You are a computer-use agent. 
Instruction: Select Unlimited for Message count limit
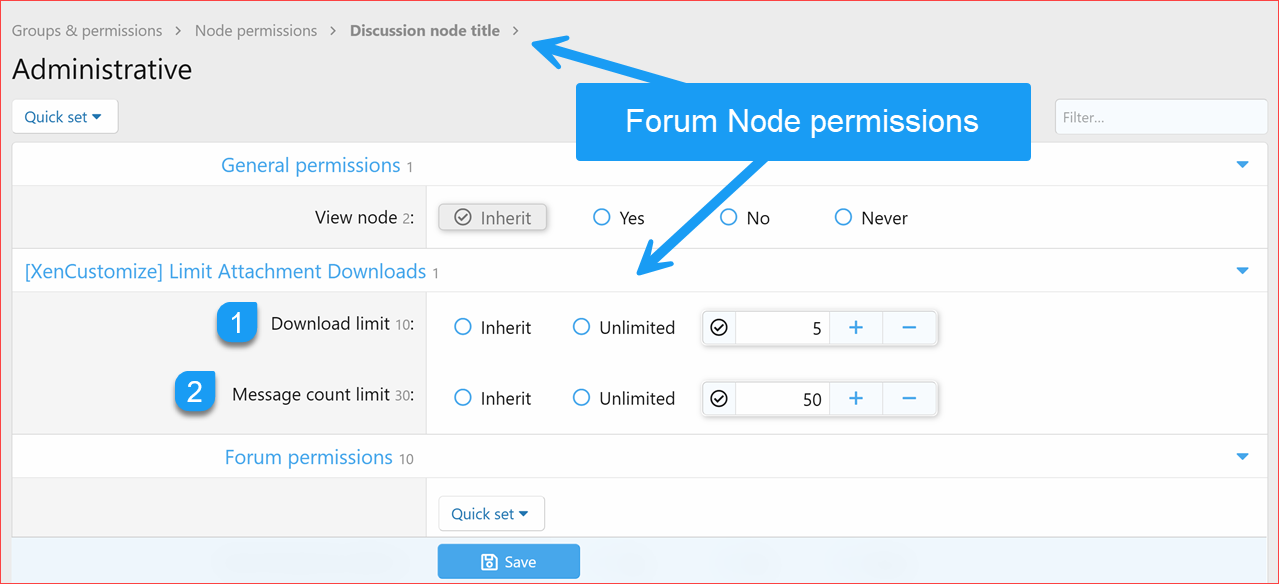coord(581,398)
